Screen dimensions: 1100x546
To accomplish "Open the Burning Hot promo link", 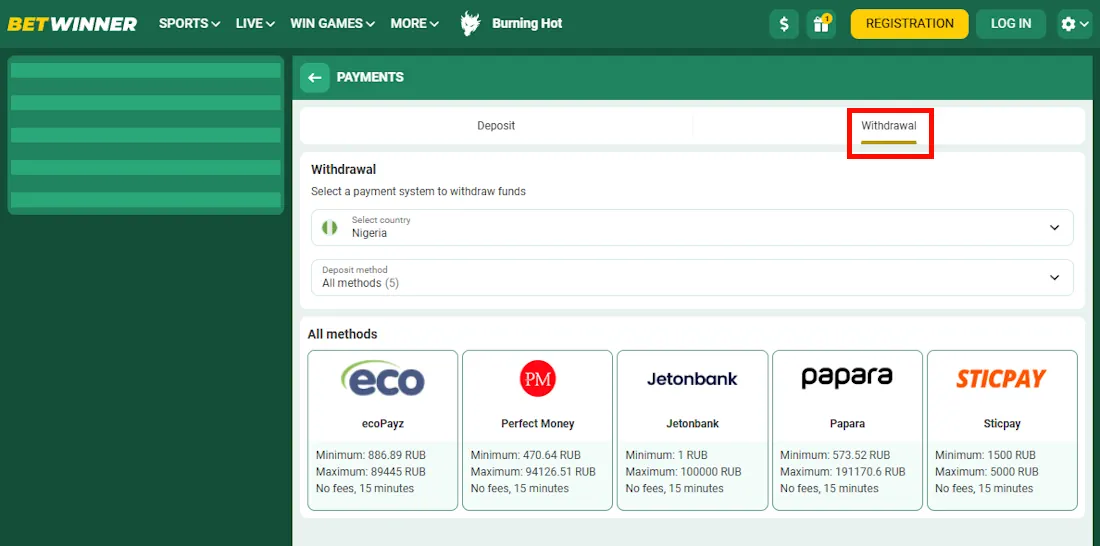I will 528,24.
